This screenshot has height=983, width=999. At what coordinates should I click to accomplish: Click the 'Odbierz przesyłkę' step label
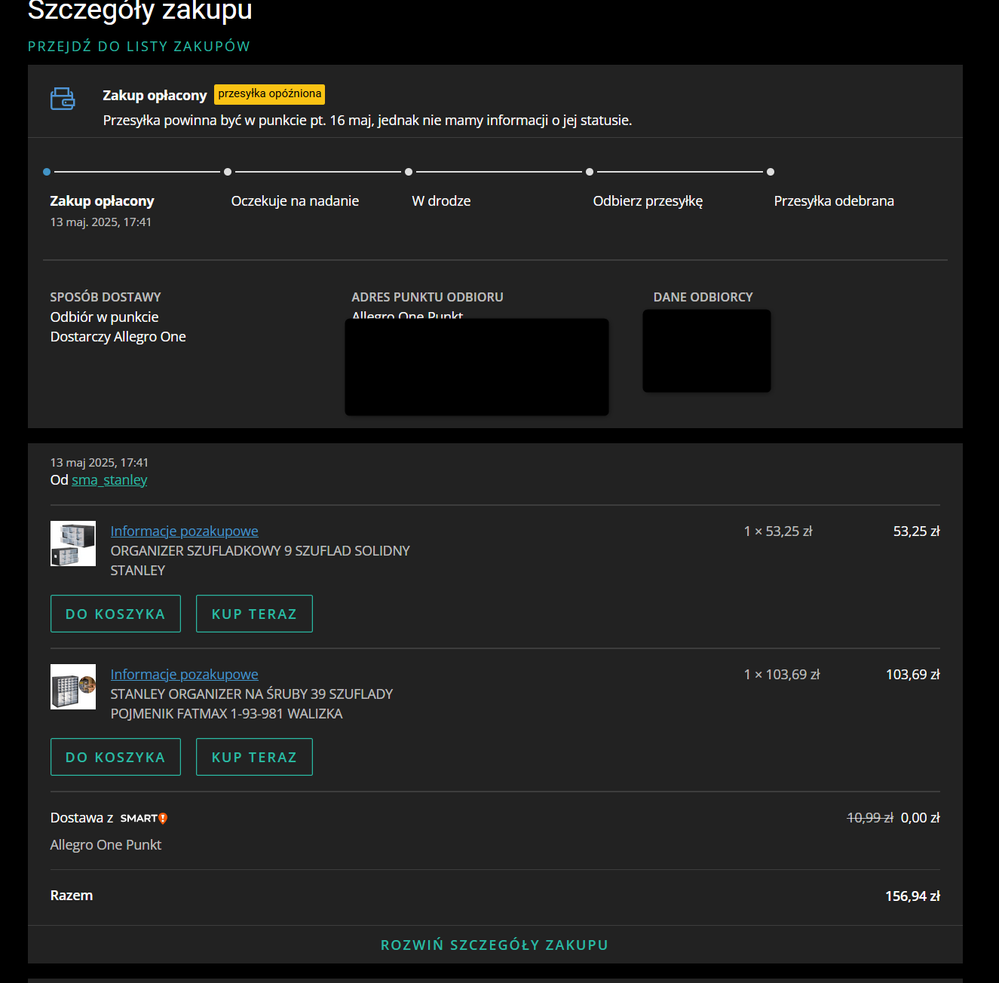[x=647, y=201]
